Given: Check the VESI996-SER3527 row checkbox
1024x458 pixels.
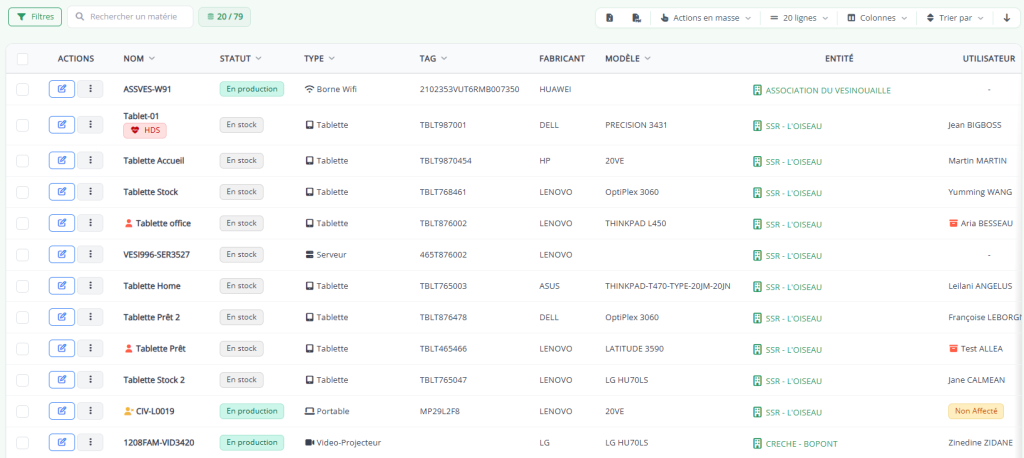Looking at the screenshot, I should (23, 255).
